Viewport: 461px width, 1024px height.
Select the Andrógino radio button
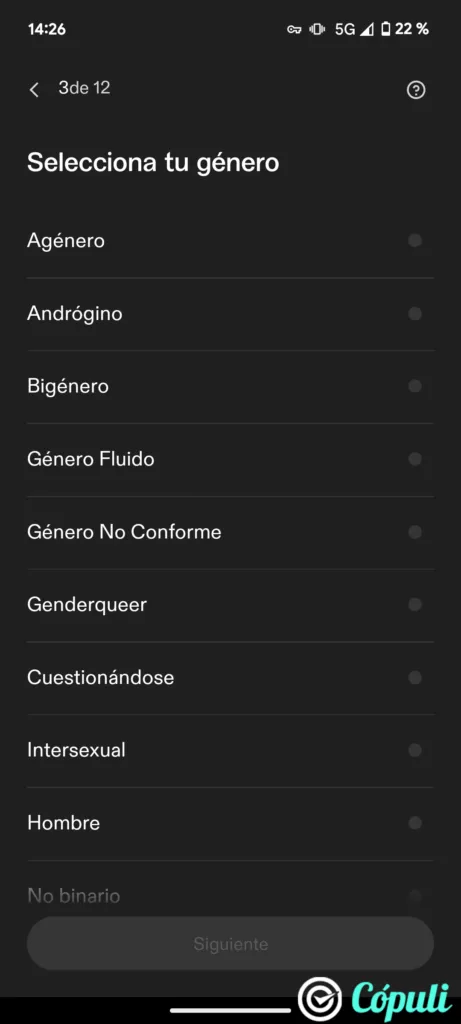tap(415, 314)
